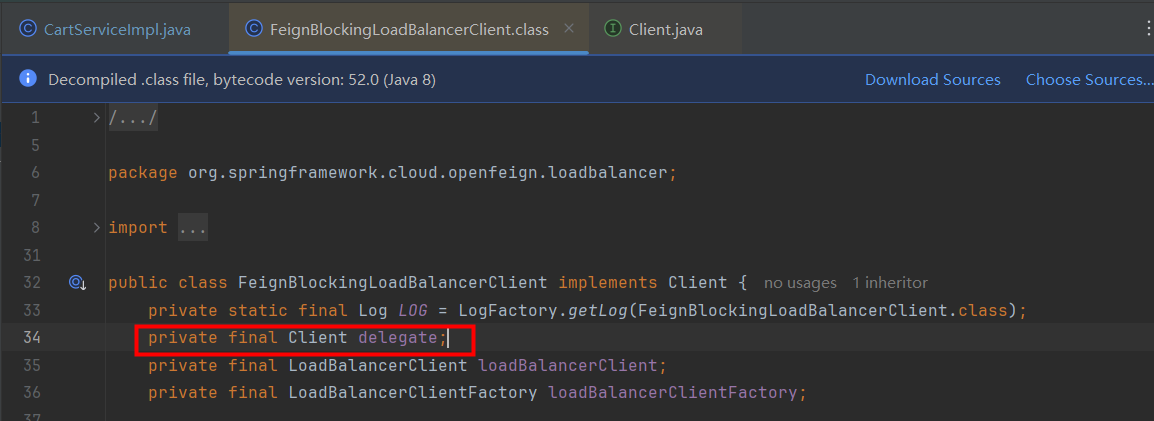Click the Download Sources link
1154x421 pixels.
[x=932, y=80]
